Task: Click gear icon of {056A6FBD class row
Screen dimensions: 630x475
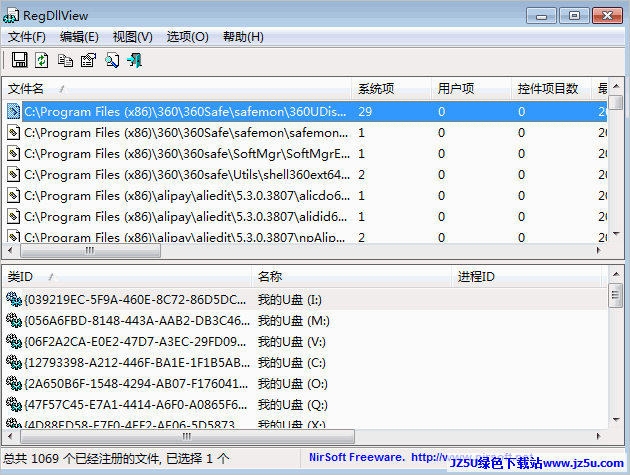Action: point(14,320)
